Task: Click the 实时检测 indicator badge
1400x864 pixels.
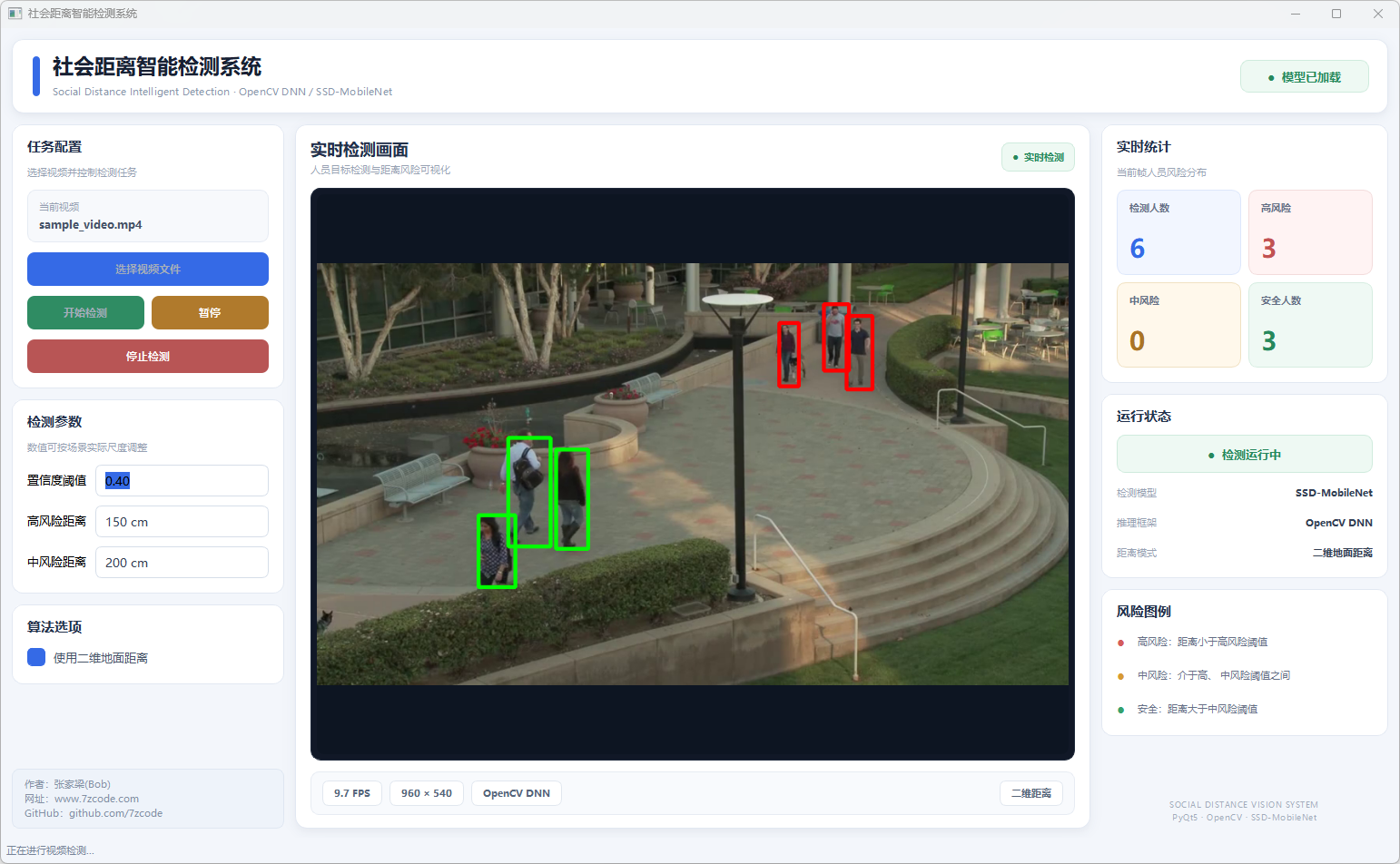Action: click(x=1038, y=157)
